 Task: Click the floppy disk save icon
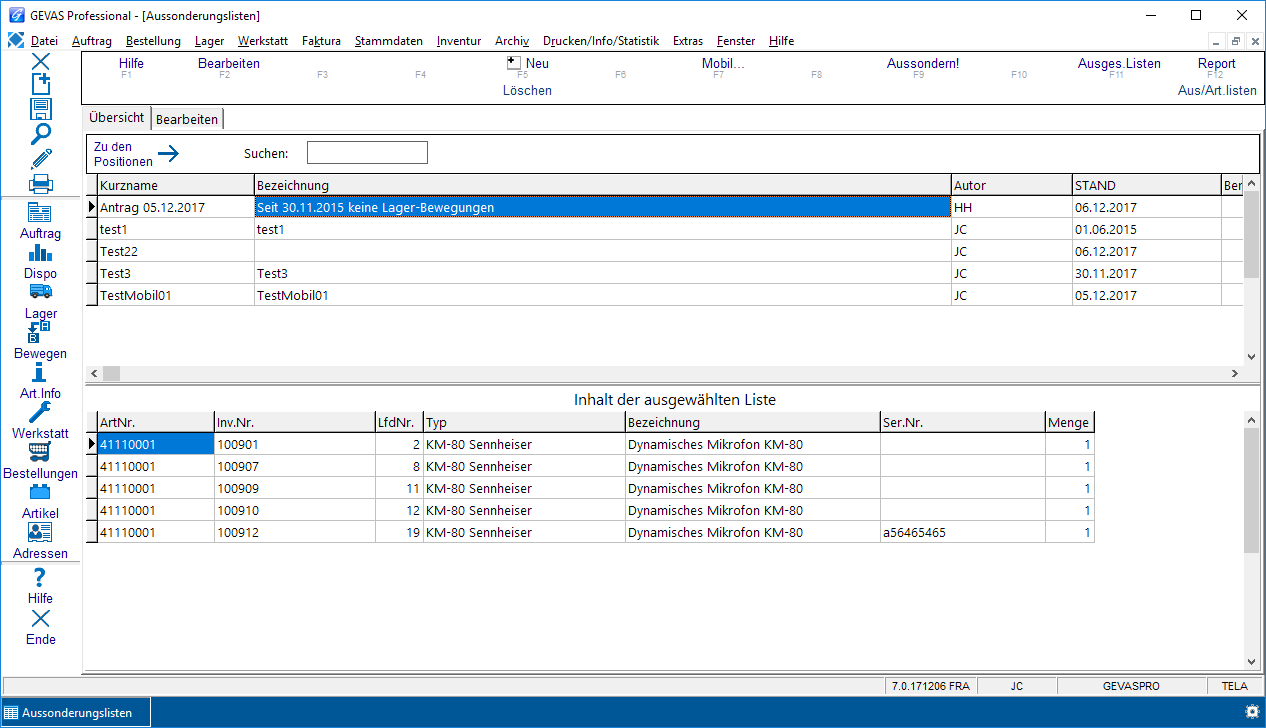click(x=41, y=110)
